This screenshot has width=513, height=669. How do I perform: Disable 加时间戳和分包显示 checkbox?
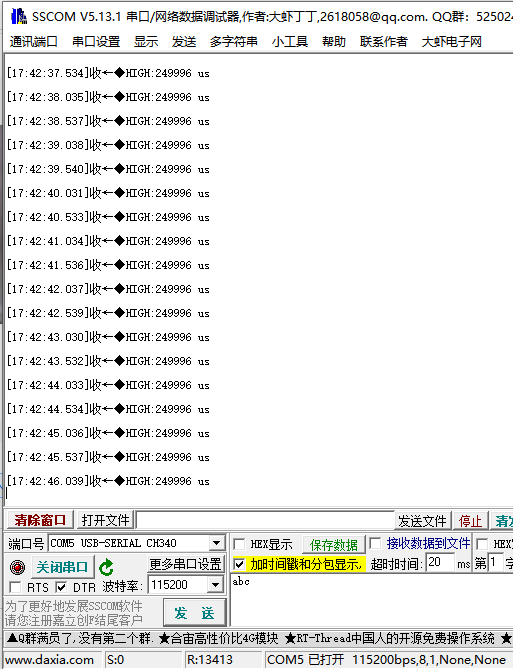tap(239, 564)
